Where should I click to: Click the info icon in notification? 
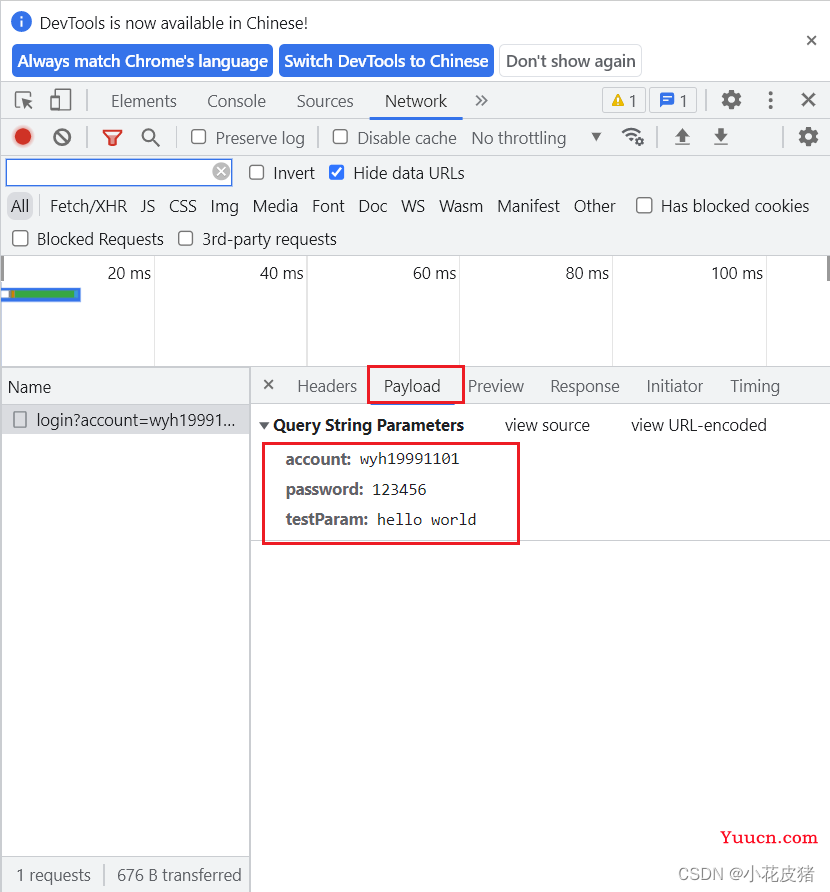pyautogui.click(x=22, y=22)
